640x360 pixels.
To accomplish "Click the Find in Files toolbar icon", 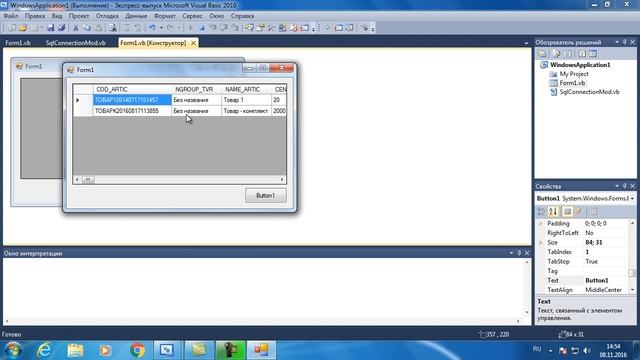I will [x=112, y=28].
